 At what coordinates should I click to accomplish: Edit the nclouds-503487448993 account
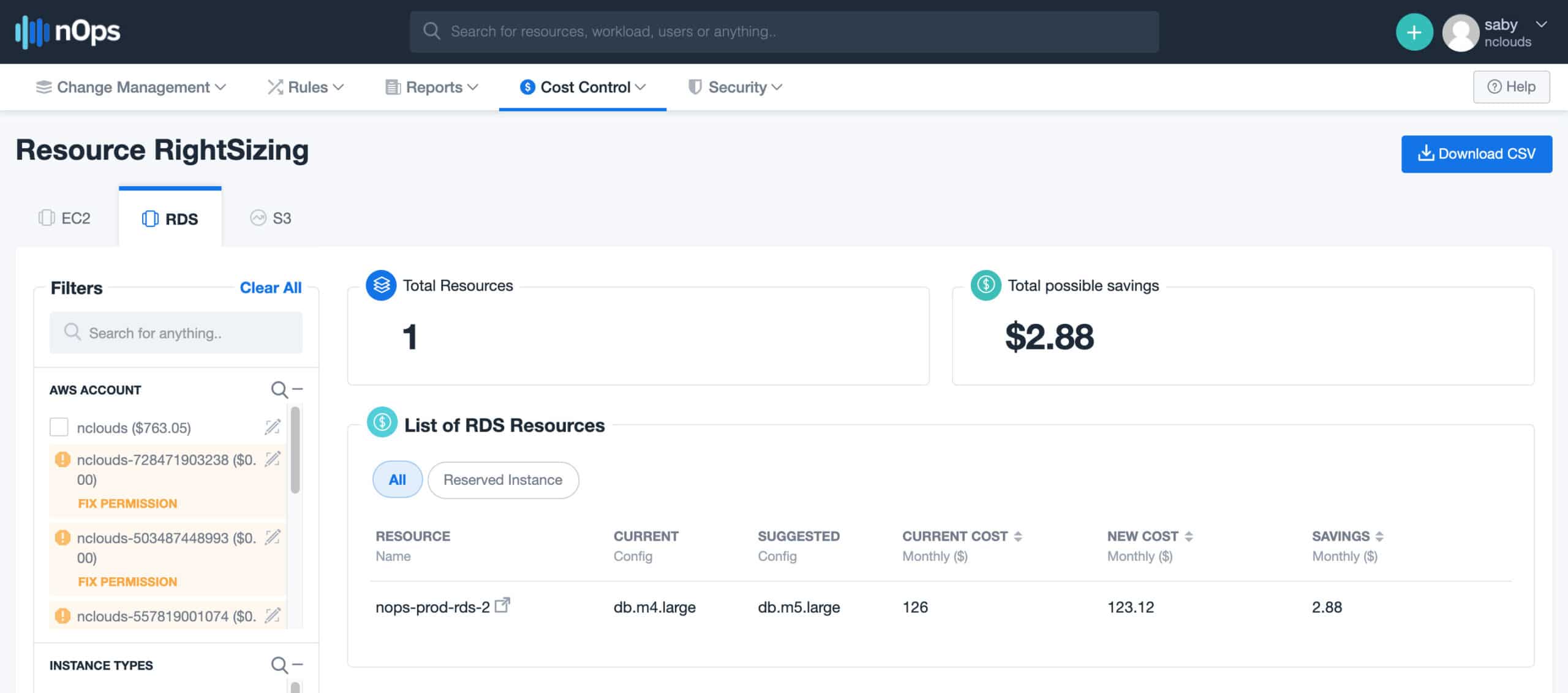tap(273, 537)
